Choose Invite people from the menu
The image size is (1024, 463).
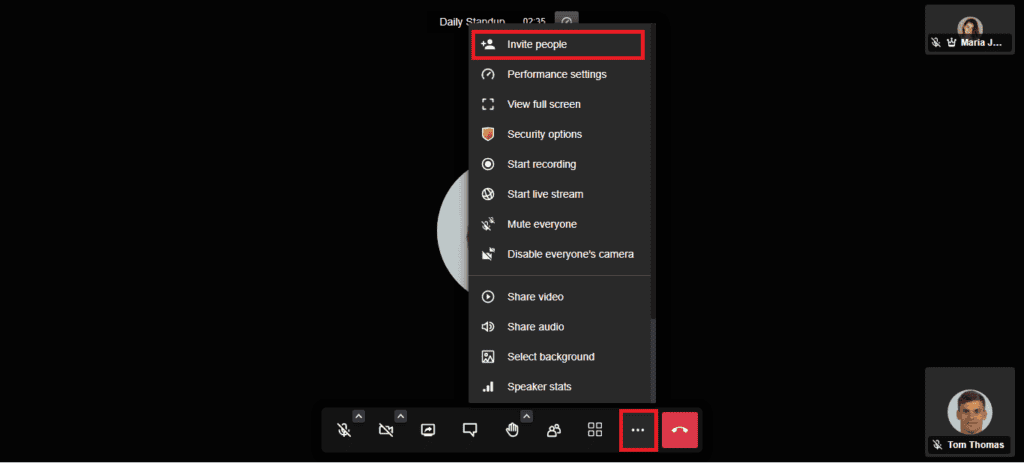point(558,44)
